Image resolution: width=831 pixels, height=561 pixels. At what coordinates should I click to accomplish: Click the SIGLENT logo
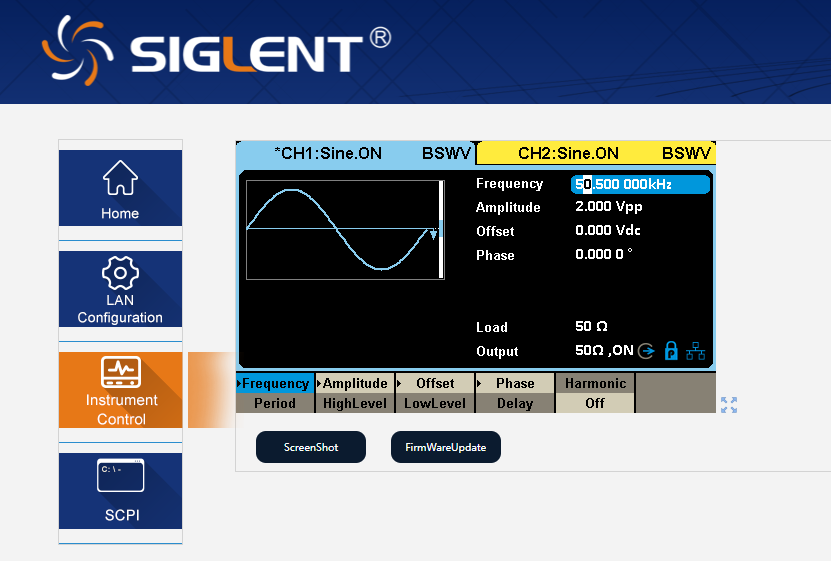(x=215, y=50)
